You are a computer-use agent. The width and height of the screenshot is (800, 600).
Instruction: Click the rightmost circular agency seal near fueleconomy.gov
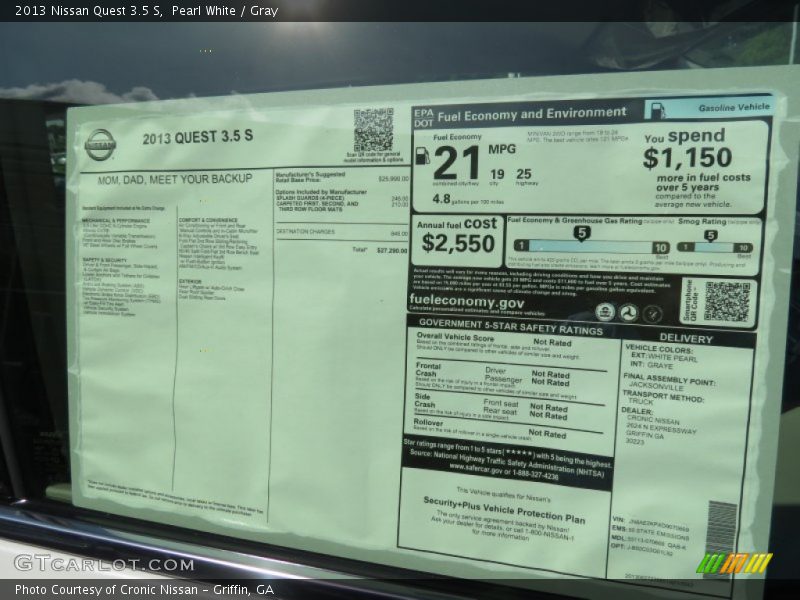(652, 314)
